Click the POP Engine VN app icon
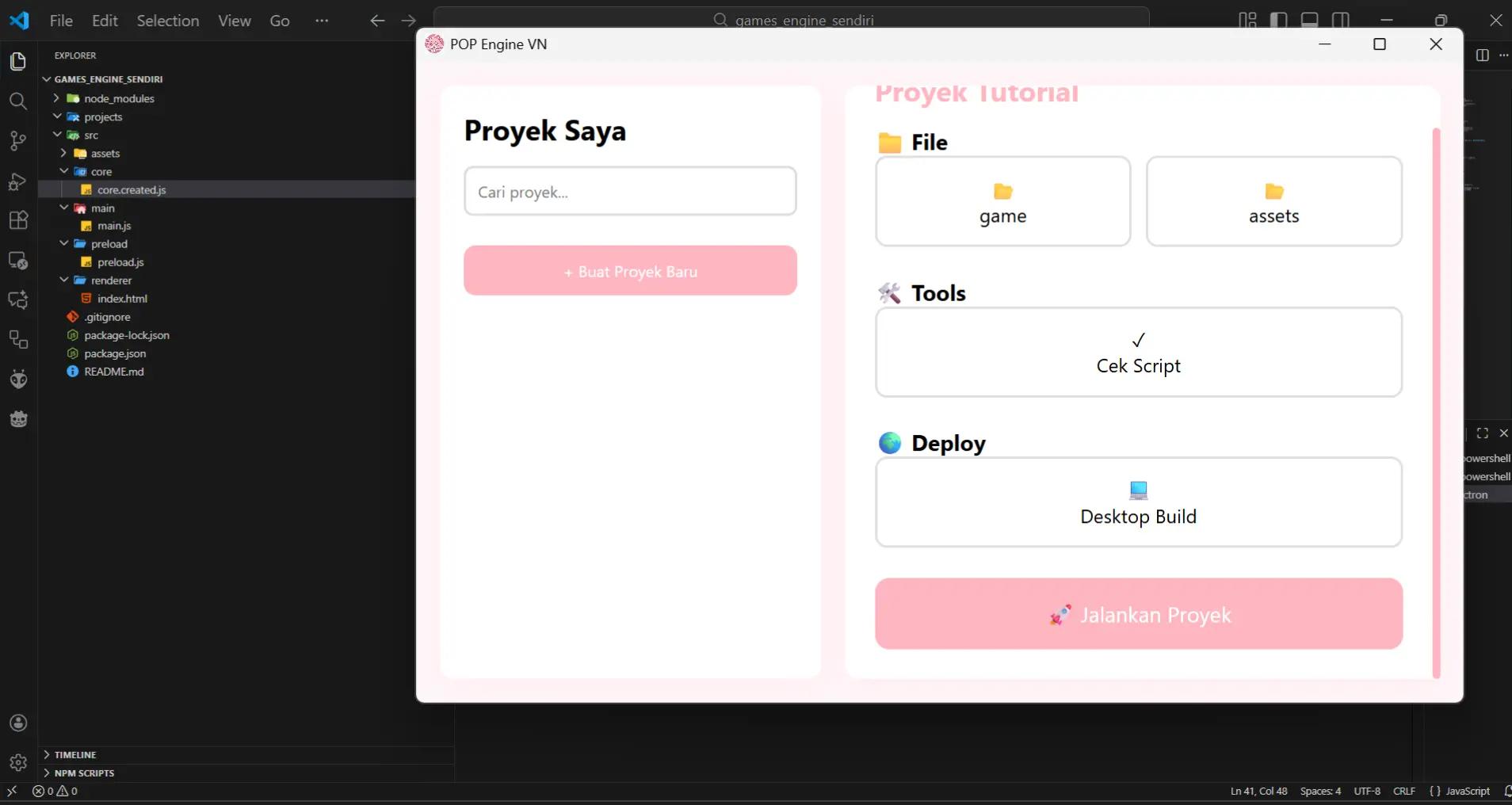1512x805 pixels. pos(433,44)
